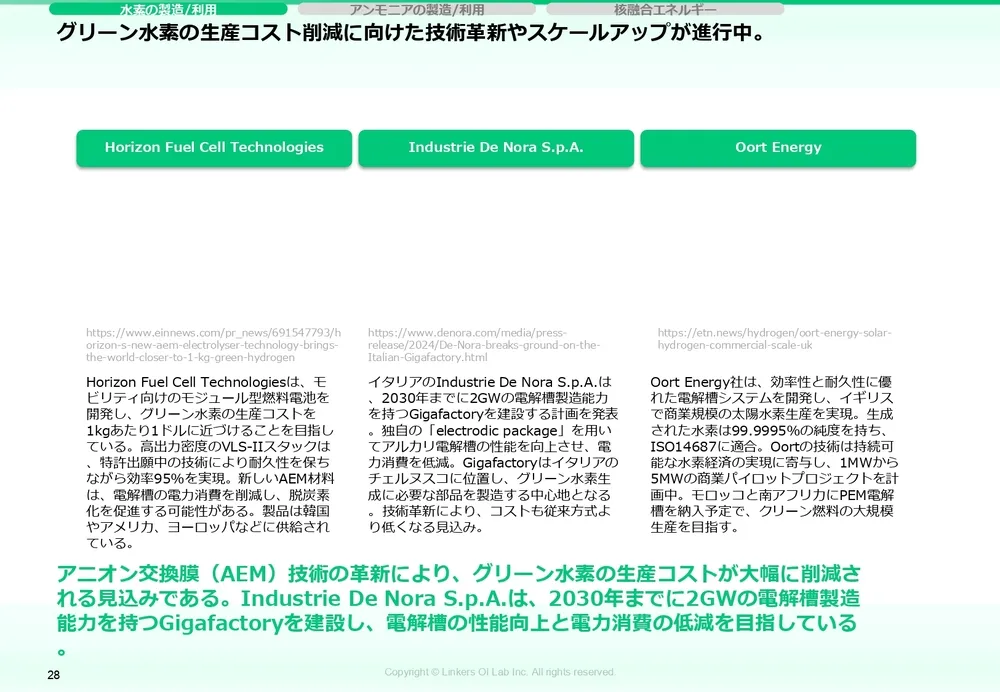Select the slide title about グリーン水素
1000x692 pixels.
point(420,31)
